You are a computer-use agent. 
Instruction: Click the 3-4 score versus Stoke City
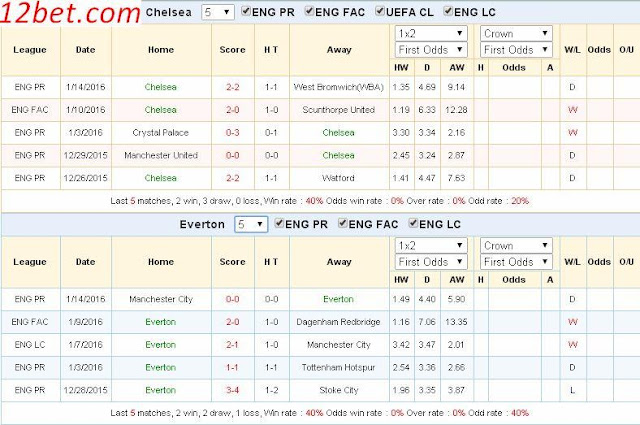[x=233, y=390]
